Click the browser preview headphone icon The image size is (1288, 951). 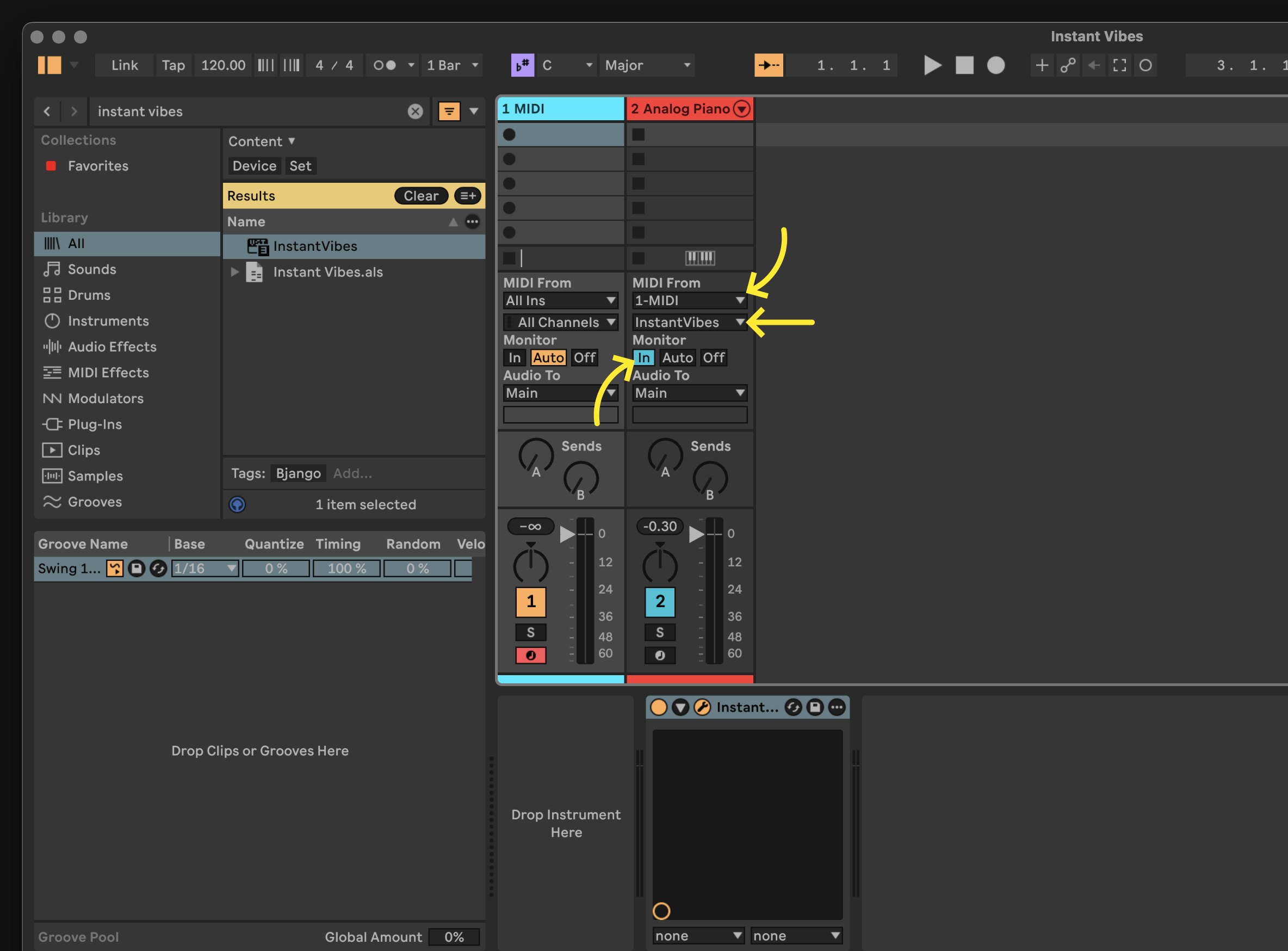(x=237, y=504)
